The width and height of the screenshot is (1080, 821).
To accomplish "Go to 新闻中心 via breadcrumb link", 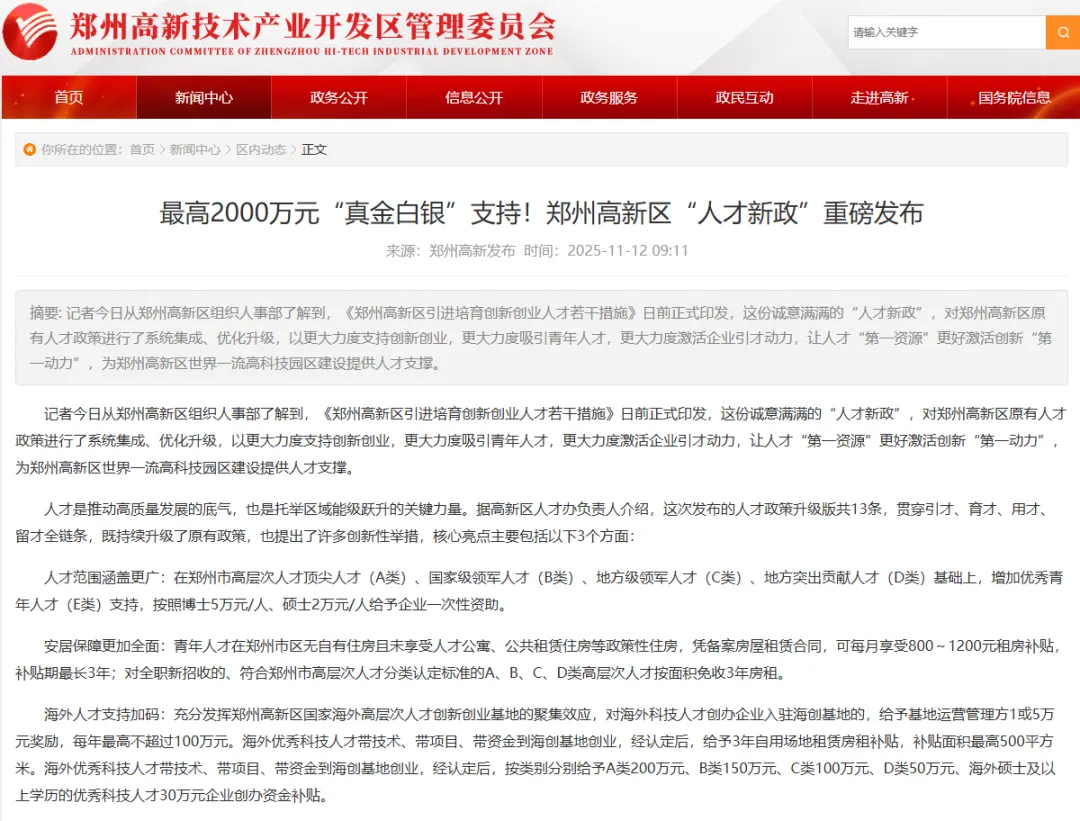I will pyautogui.click(x=195, y=149).
